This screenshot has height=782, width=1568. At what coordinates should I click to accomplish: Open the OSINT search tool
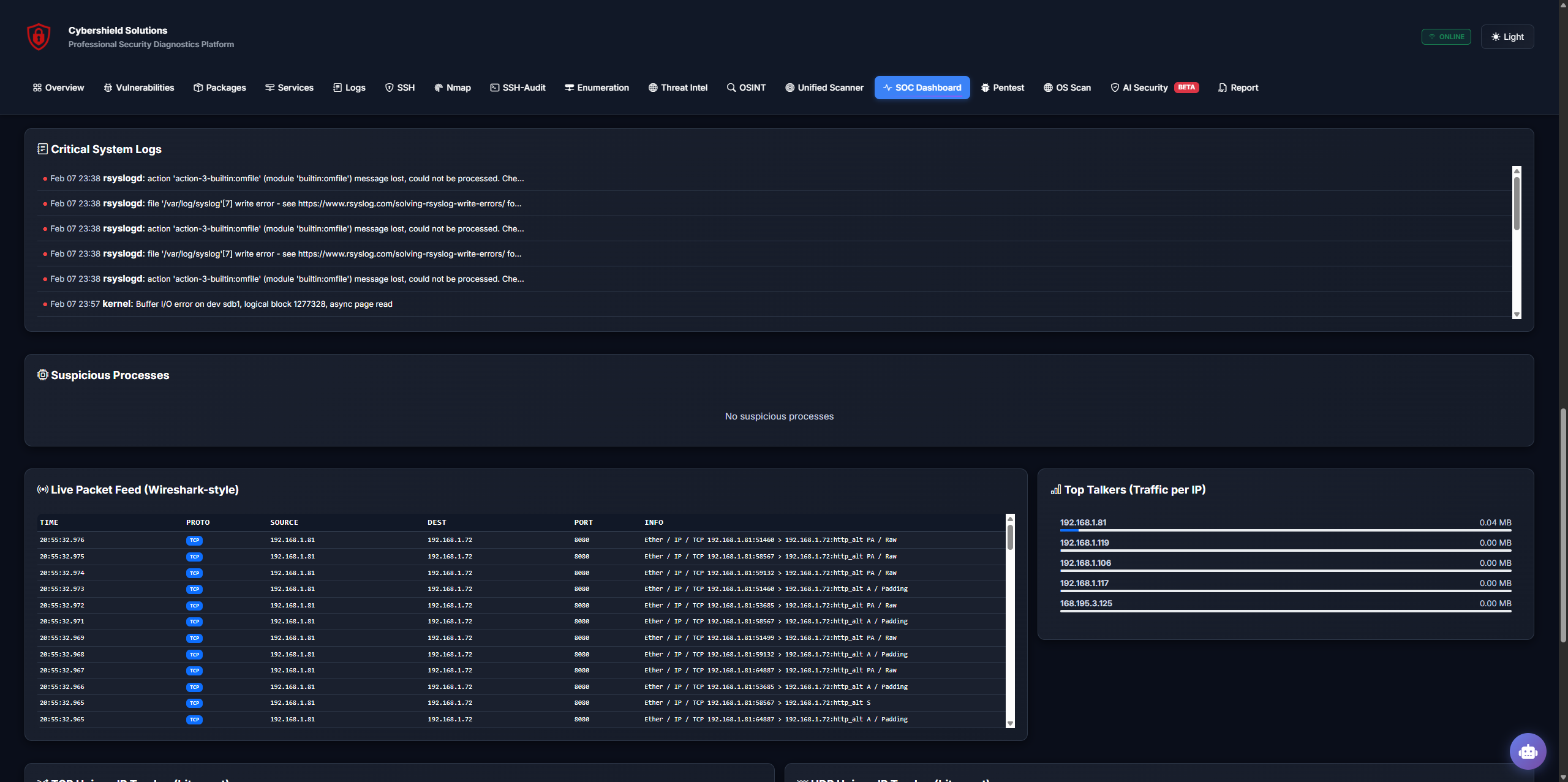746,88
